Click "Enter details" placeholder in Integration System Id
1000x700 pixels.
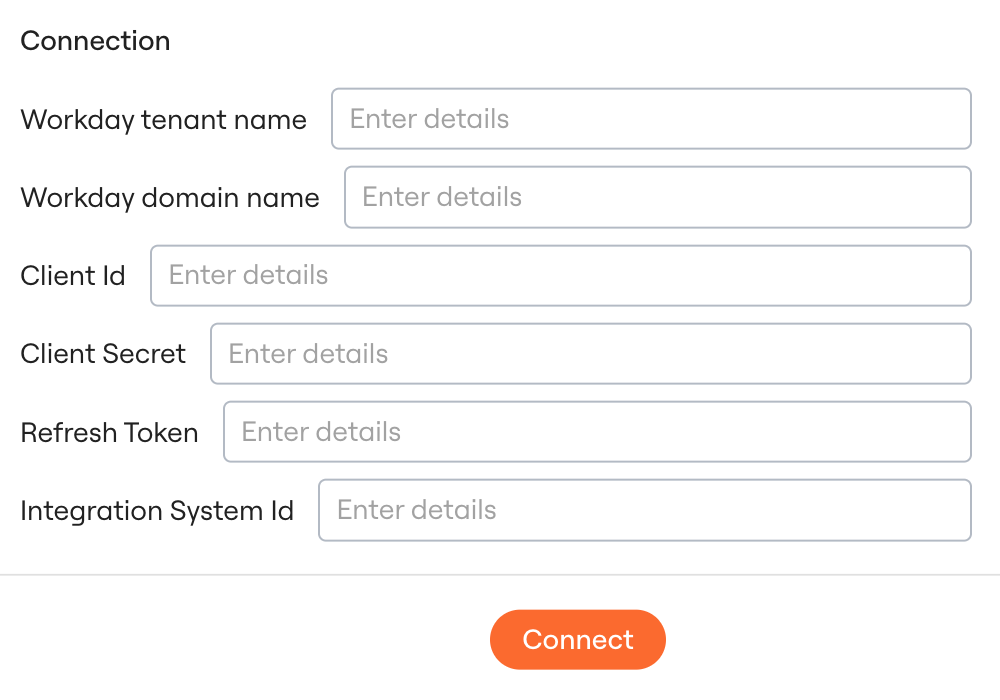coord(416,510)
